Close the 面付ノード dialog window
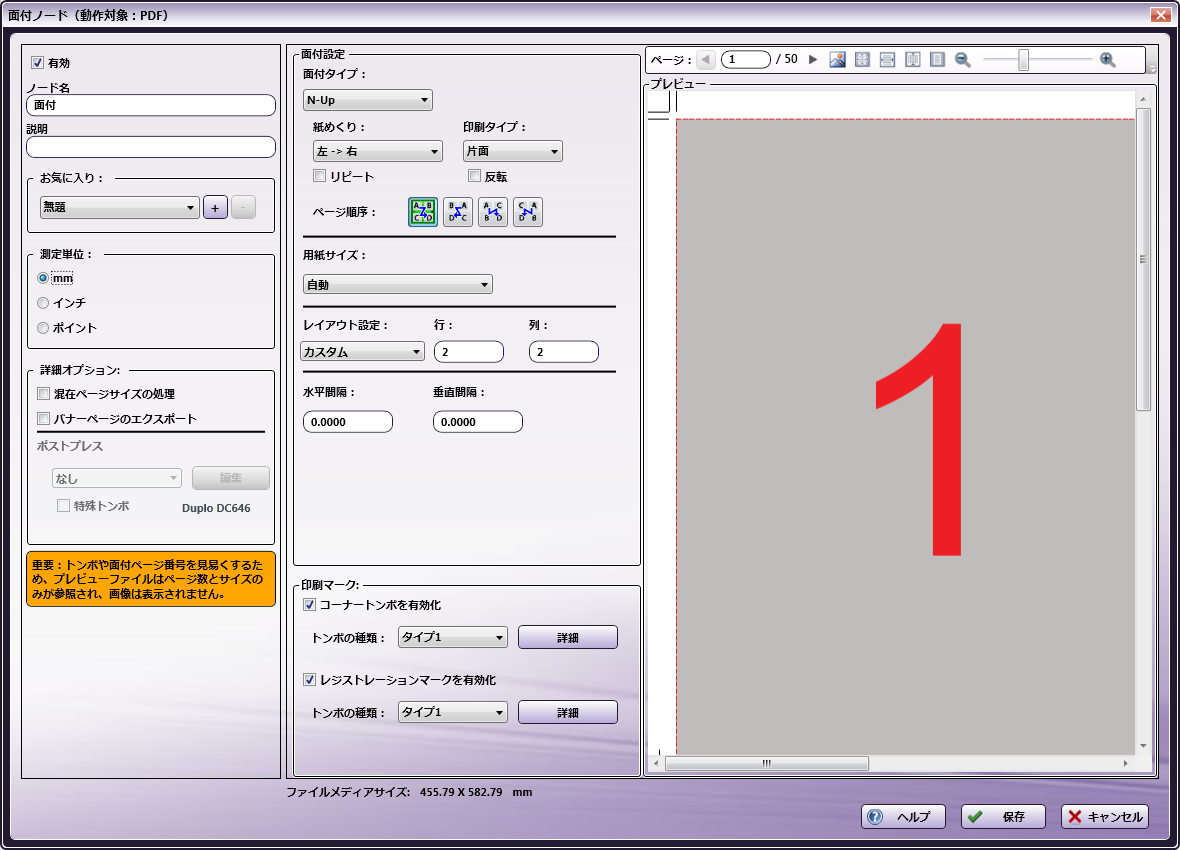The width and height of the screenshot is (1180, 850). (x=1160, y=14)
